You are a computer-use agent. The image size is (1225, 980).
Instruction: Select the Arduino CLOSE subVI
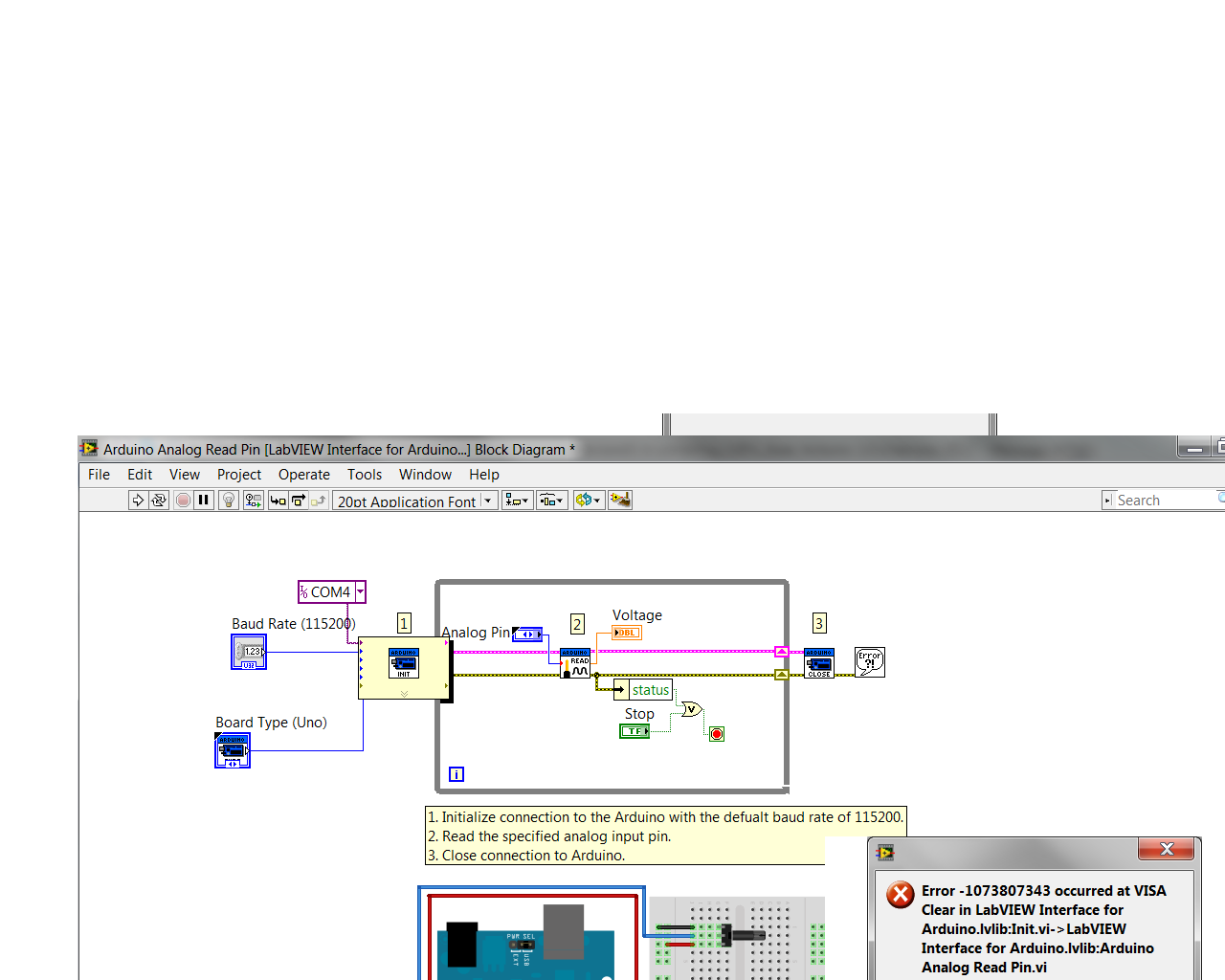tap(819, 663)
